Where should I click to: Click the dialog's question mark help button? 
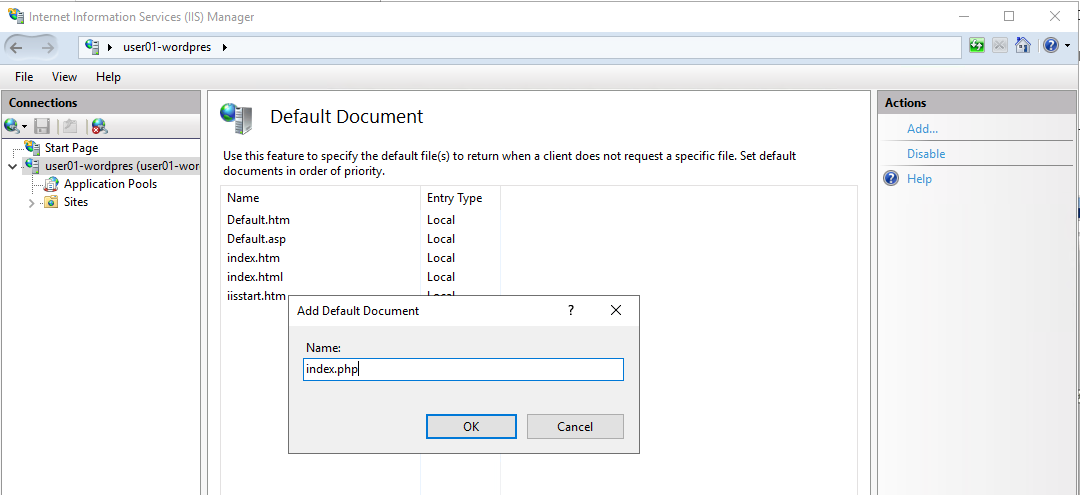[x=570, y=310]
